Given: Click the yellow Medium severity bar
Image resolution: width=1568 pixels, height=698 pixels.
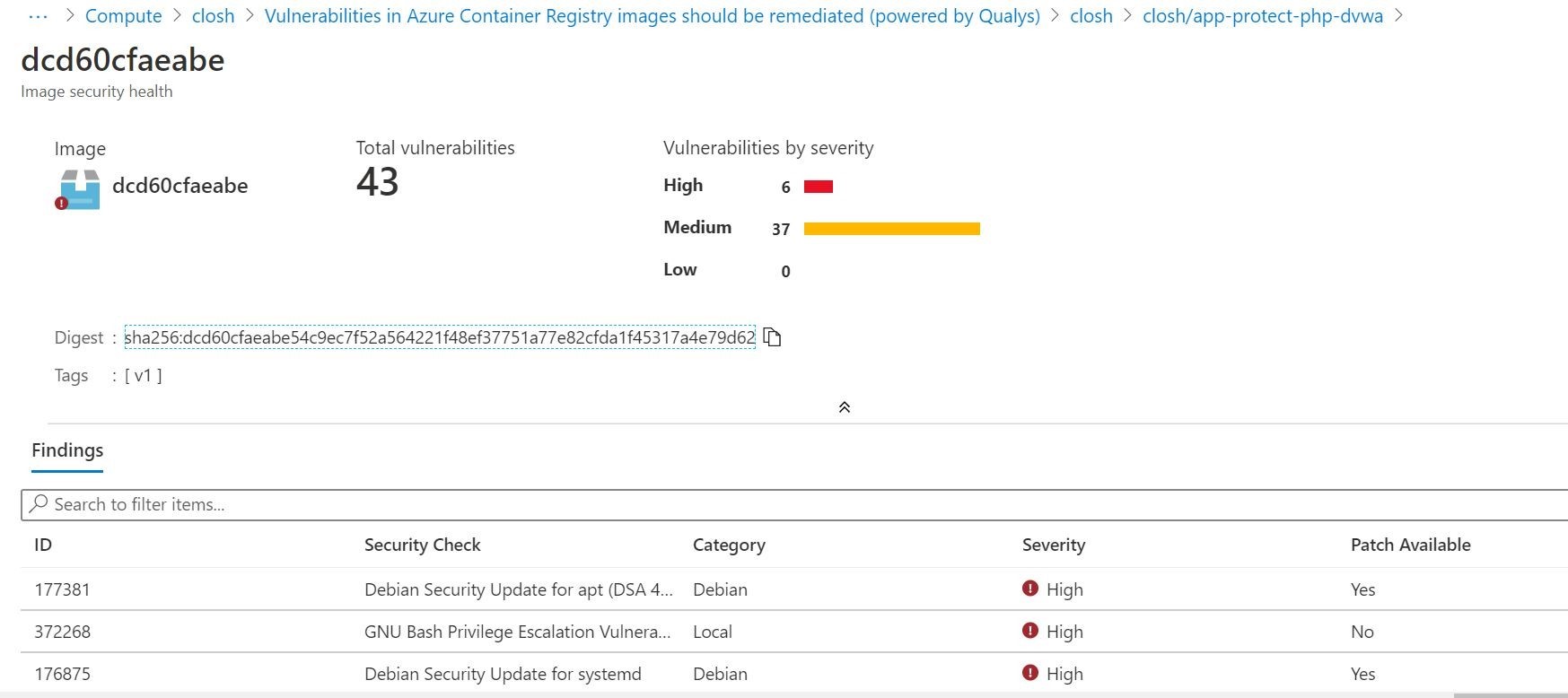Looking at the screenshot, I should (x=892, y=229).
